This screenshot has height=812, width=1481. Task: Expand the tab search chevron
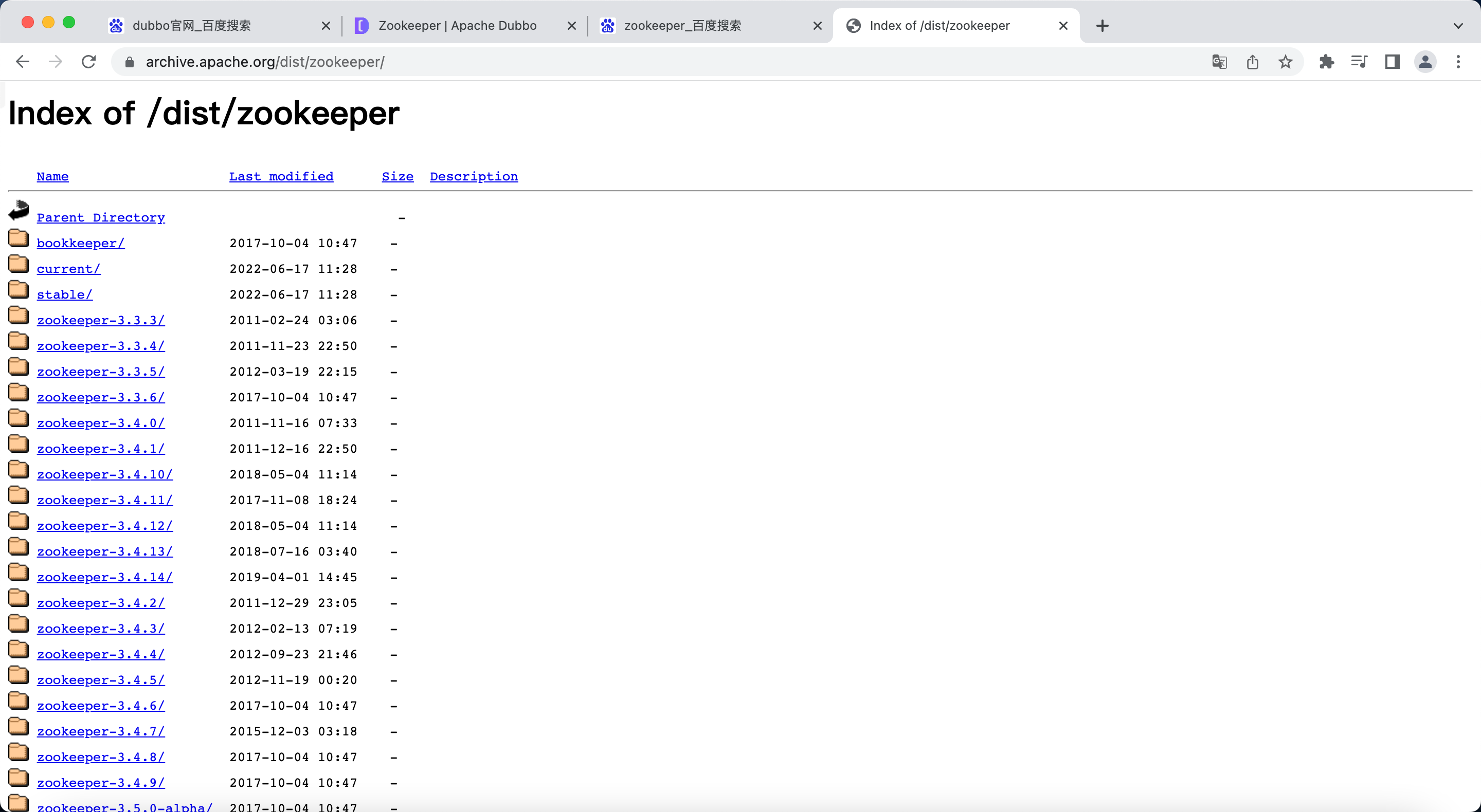(x=1458, y=26)
